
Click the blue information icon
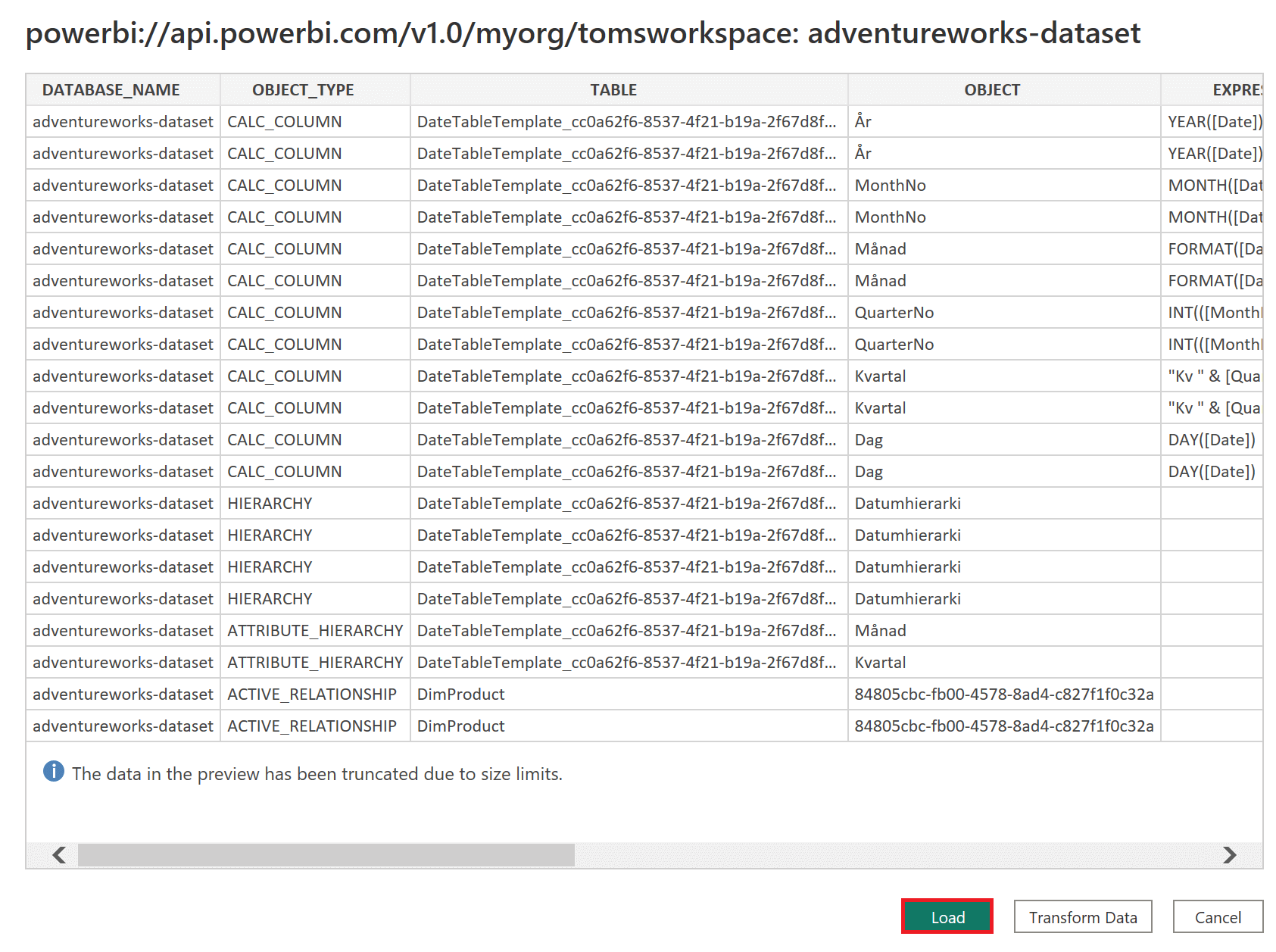pyautogui.click(x=53, y=773)
